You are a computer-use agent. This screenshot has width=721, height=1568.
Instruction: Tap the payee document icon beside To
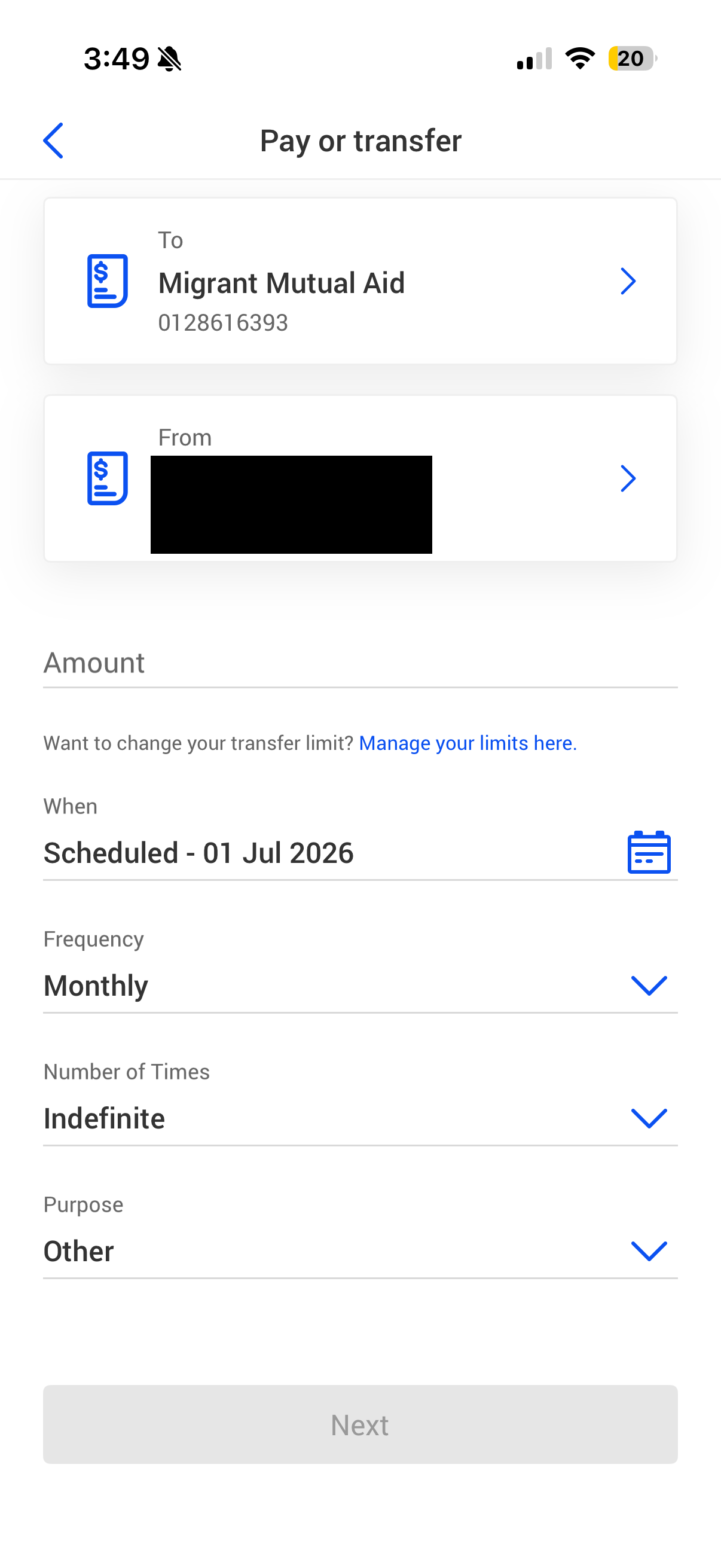click(107, 280)
